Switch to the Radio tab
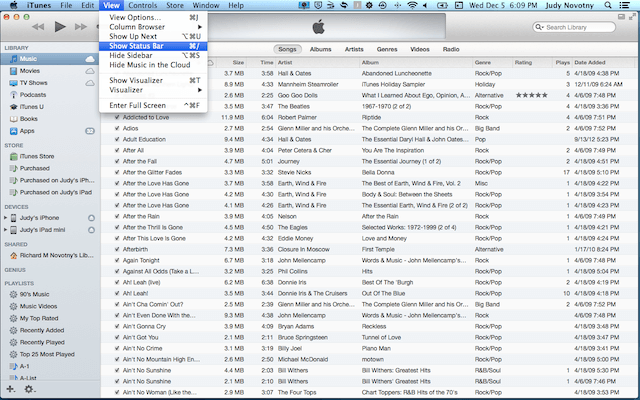Screen dimensions: 640x400 point(451,49)
